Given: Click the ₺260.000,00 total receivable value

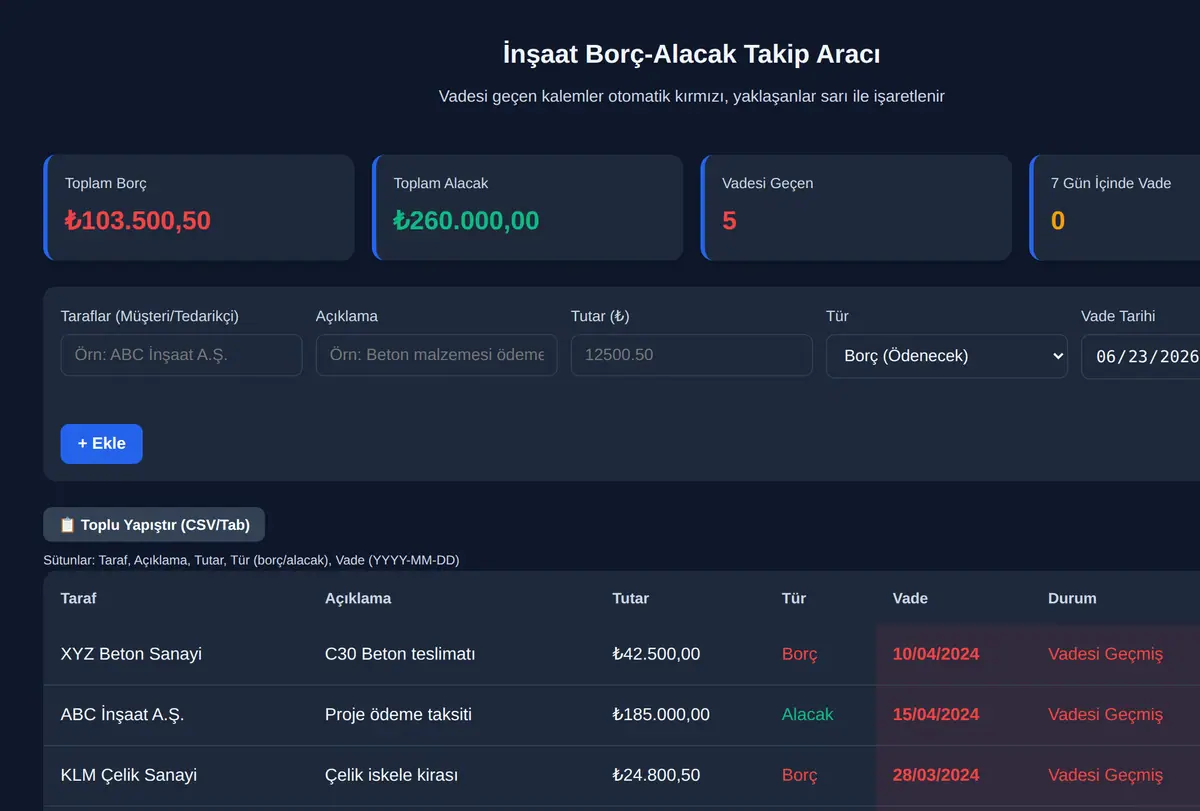Looking at the screenshot, I should tap(467, 220).
